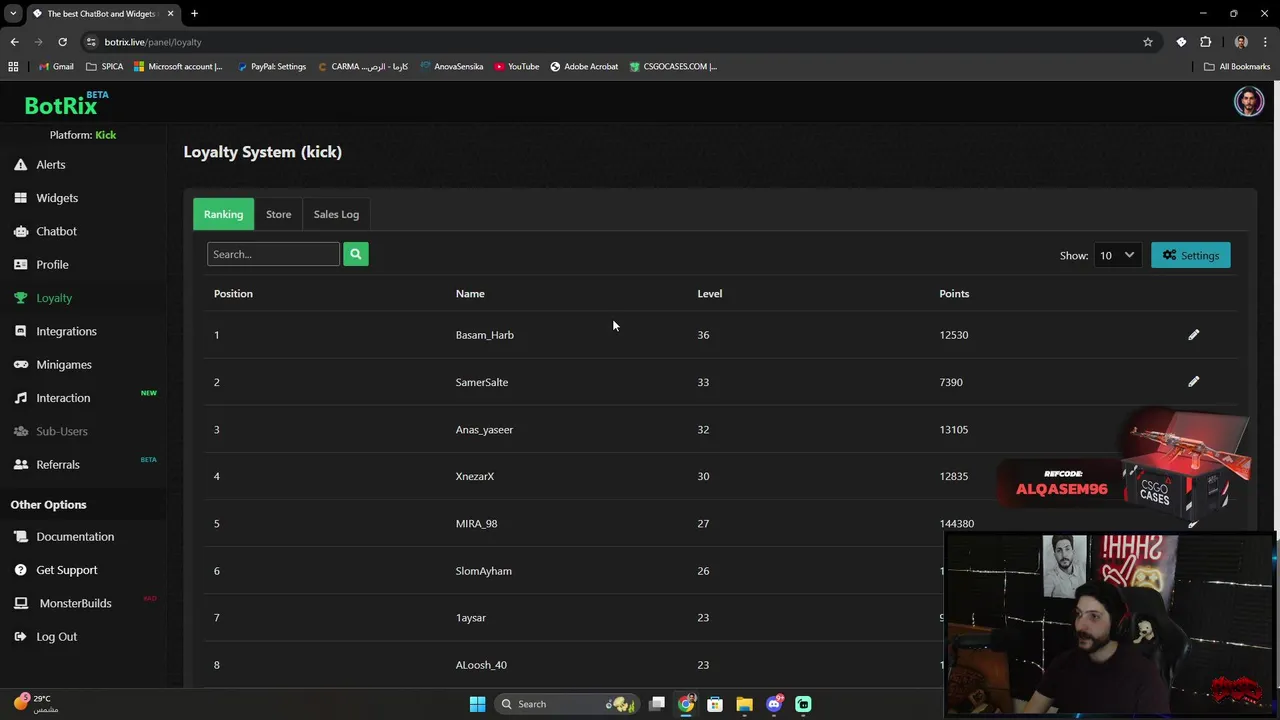
Task: Click the green search magnifier button
Action: (x=355, y=254)
